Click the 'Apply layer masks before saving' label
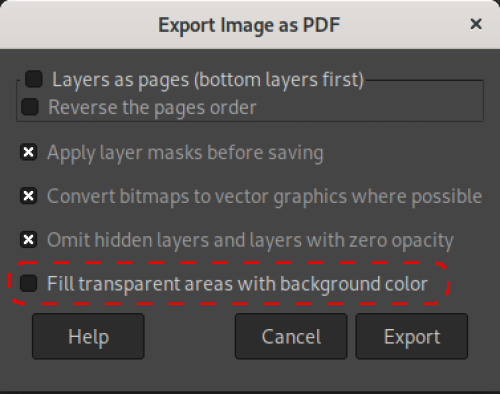This screenshot has width=500, height=394. (x=185, y=153)
